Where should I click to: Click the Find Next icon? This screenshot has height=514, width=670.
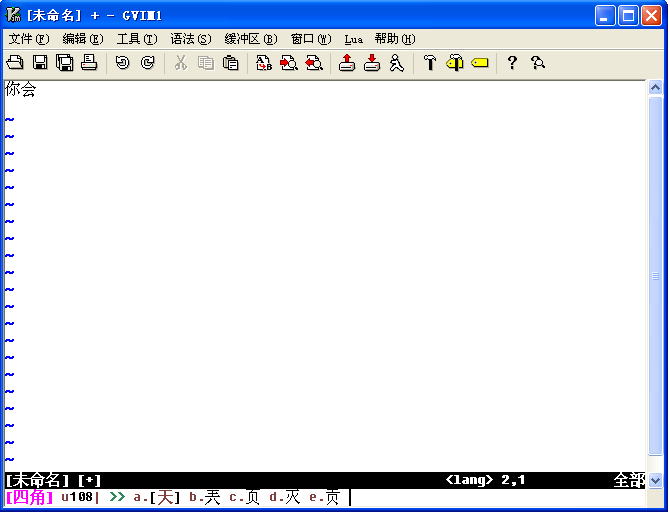(x=289, y=63)
